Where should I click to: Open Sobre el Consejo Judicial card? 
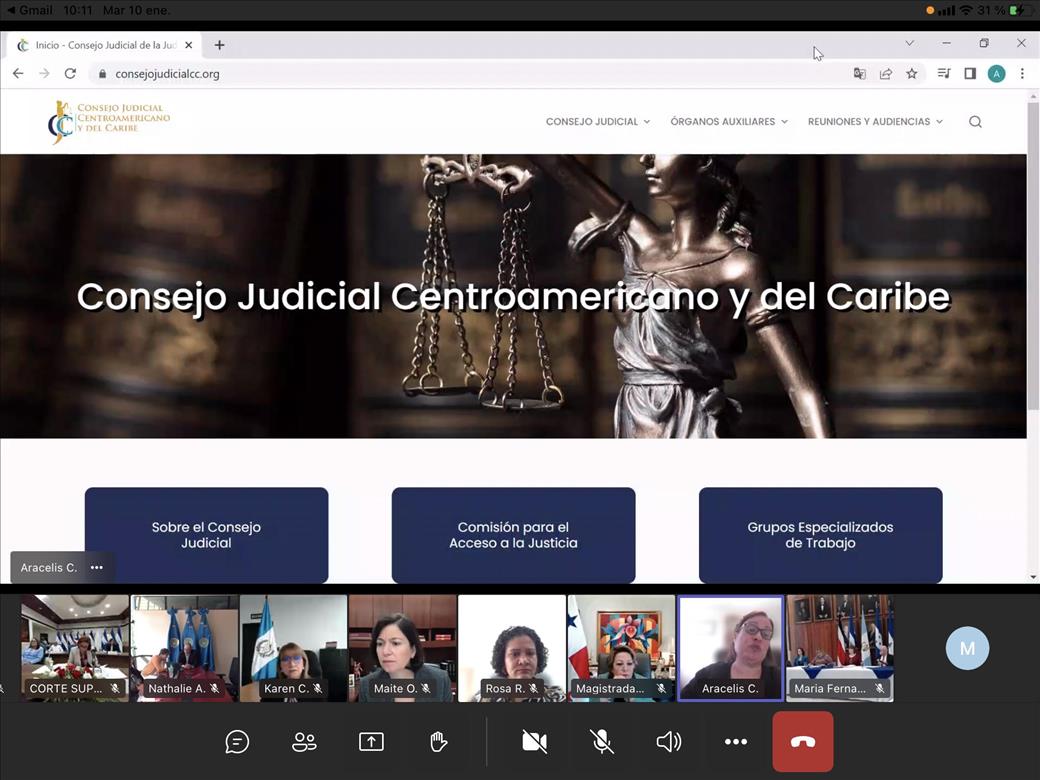tap(206, 535)
